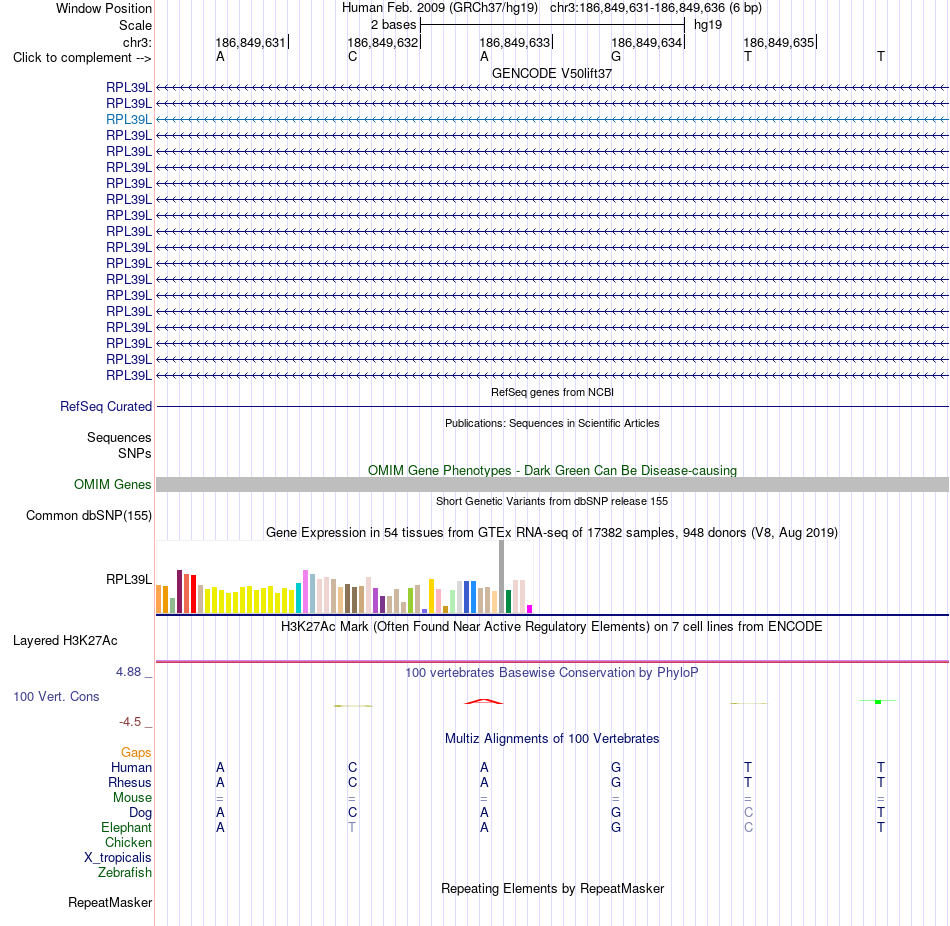Viewport: 950px width, 926px height.
Task: Click the G base in the Rhesus row
Action: [x=616, y=782]
